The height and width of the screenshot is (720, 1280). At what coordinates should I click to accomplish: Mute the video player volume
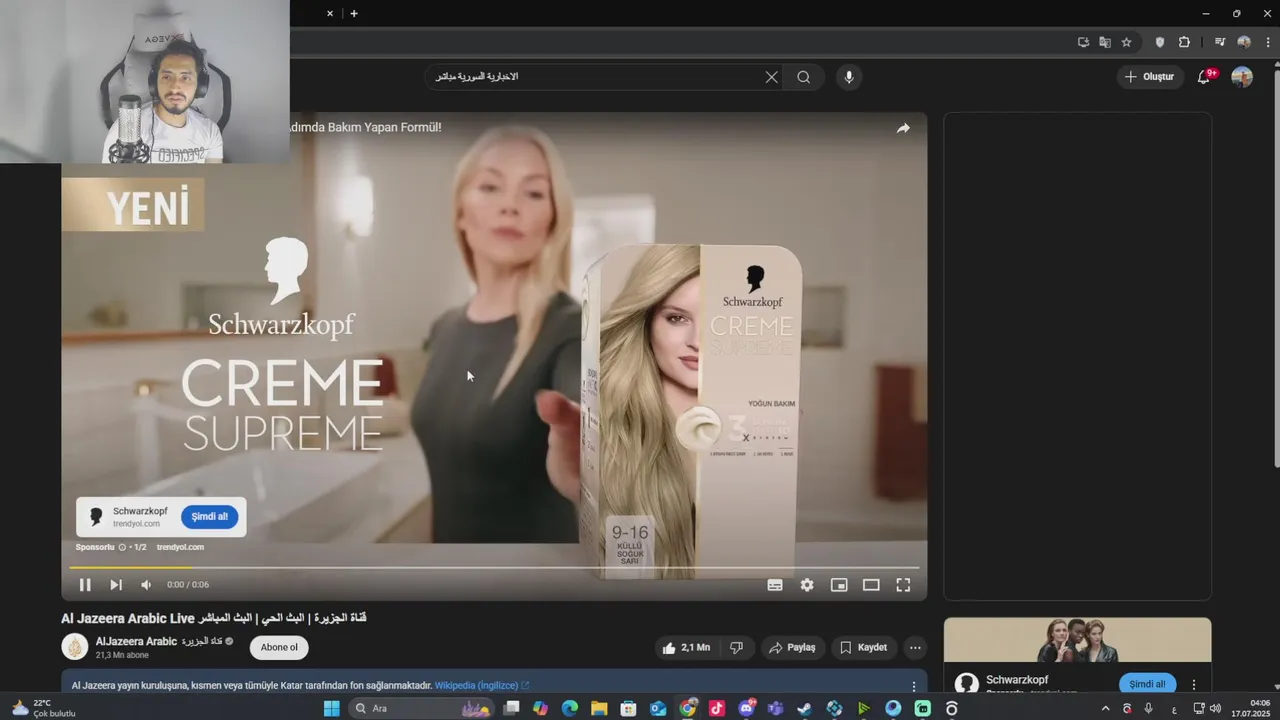click(x=146, y=585)
